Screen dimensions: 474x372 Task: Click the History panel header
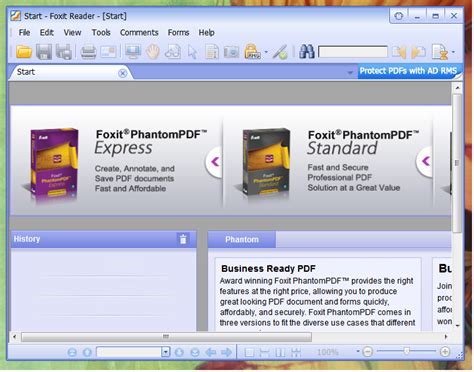[104, 239]
